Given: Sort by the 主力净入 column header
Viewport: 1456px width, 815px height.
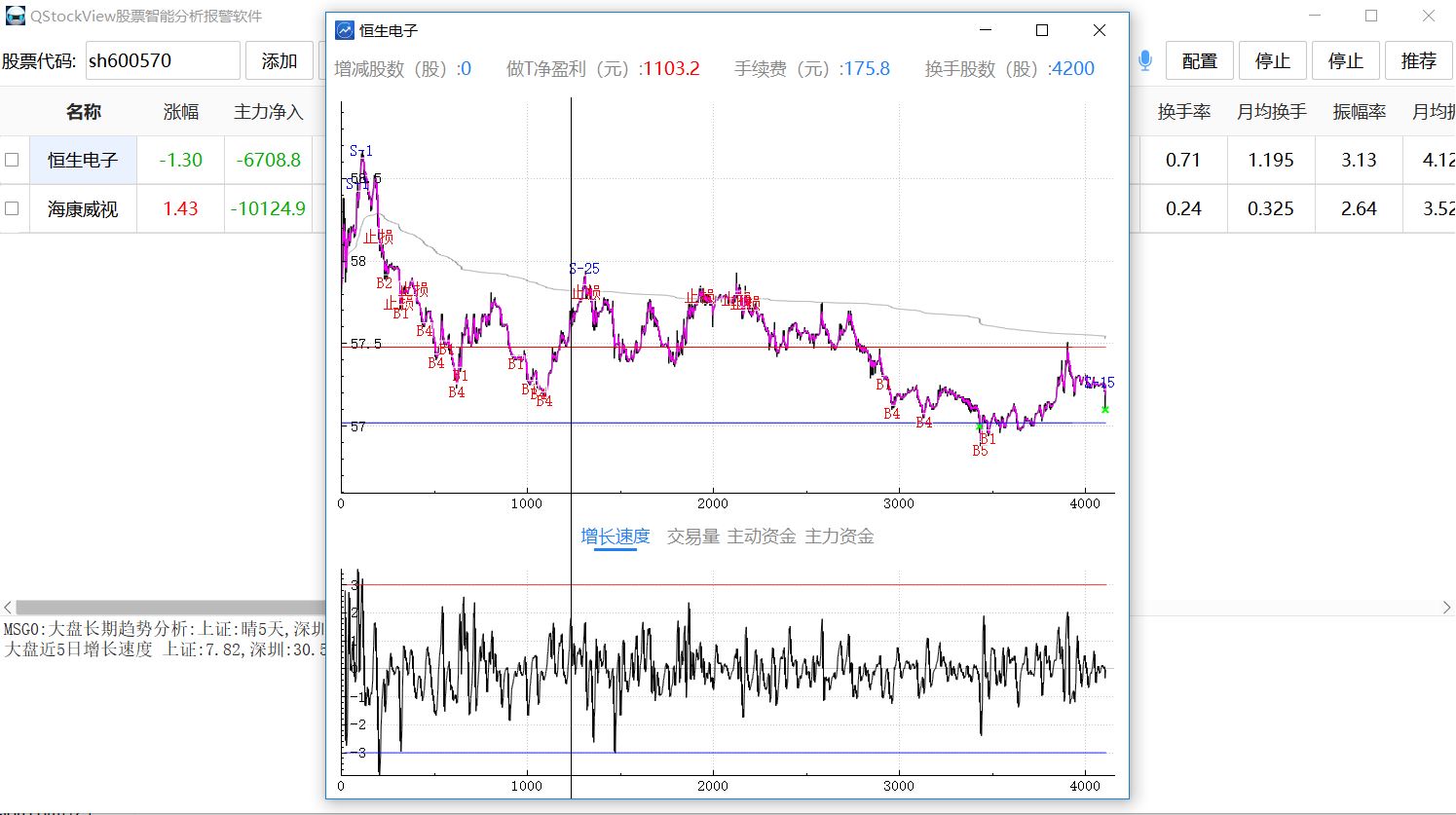Looking at the screenshot, I should click(x=269, y=112).
